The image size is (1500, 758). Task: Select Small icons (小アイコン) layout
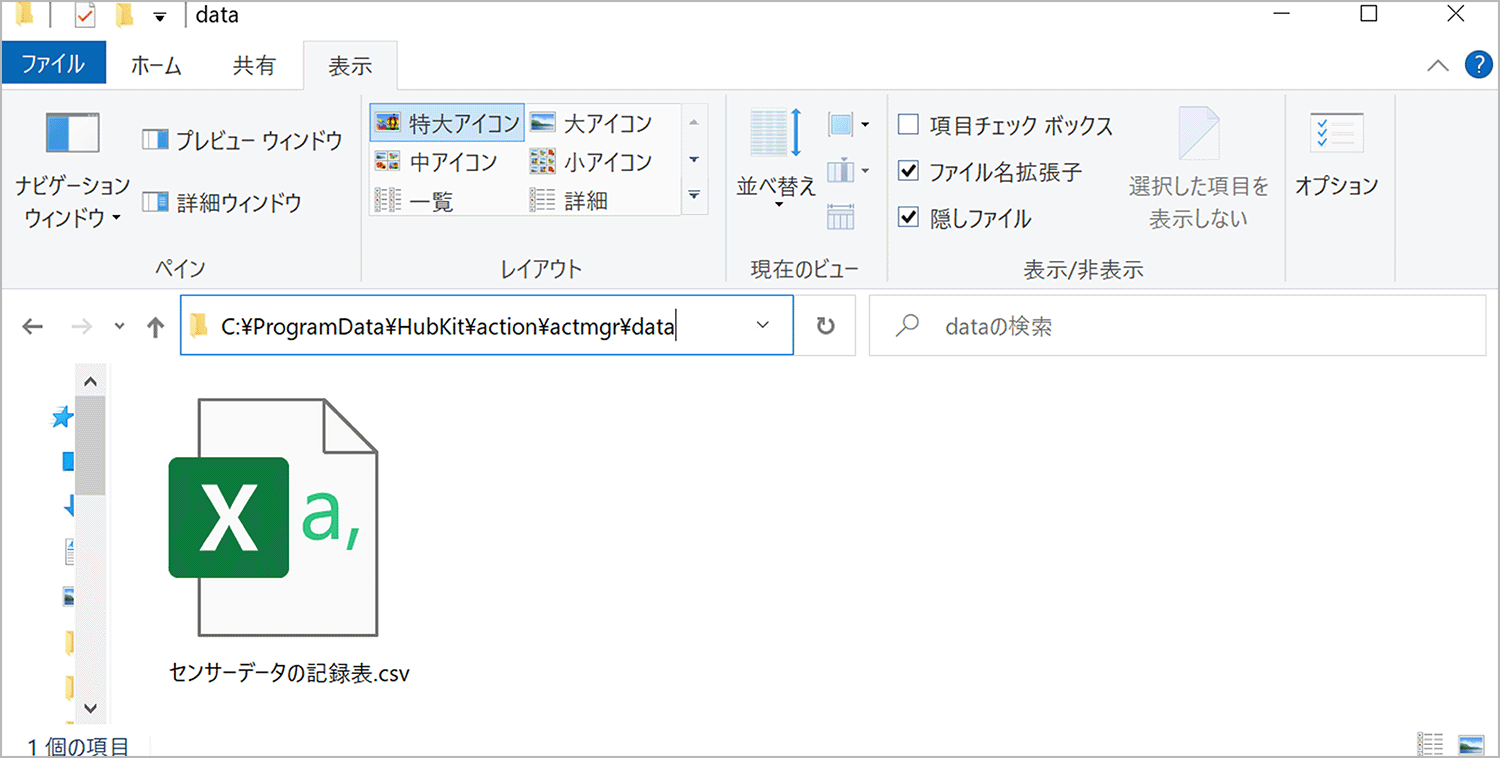click(x=591, y=161)
